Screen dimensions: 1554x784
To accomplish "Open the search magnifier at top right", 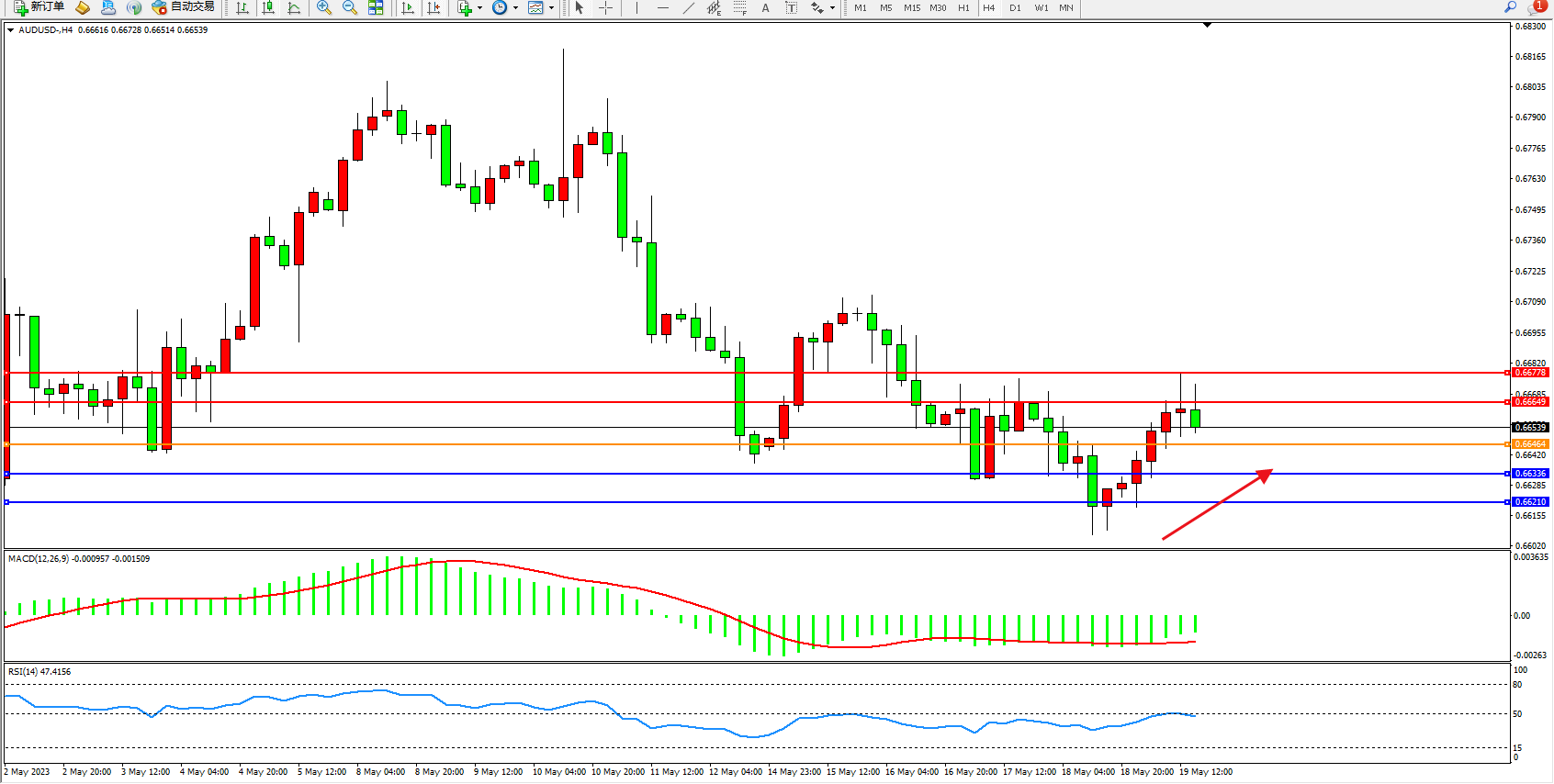I will tap(1510, 7).
